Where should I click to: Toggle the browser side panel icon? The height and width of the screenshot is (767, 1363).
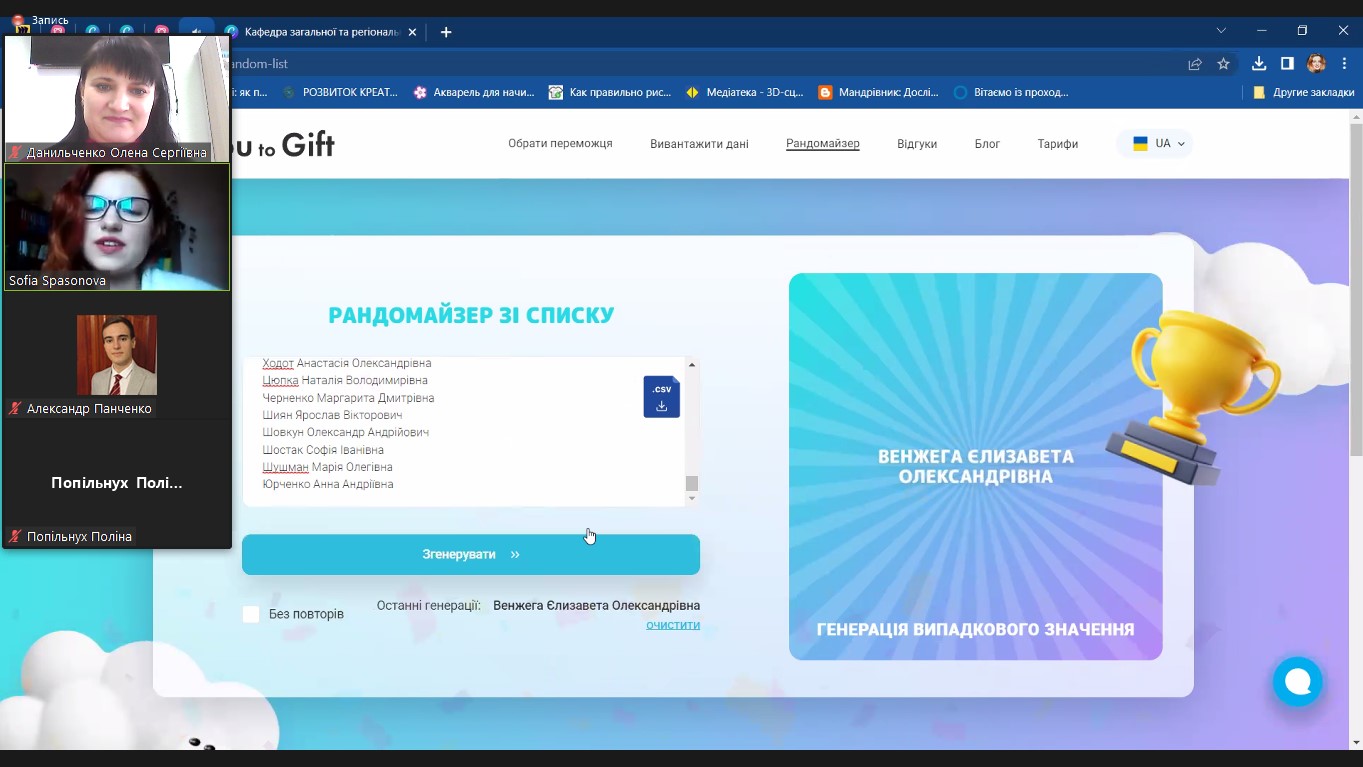[1287, 64]
